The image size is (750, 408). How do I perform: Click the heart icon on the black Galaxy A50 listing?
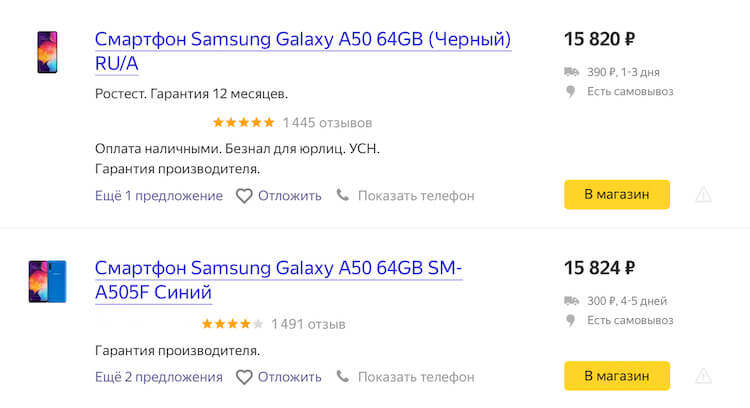244,196
